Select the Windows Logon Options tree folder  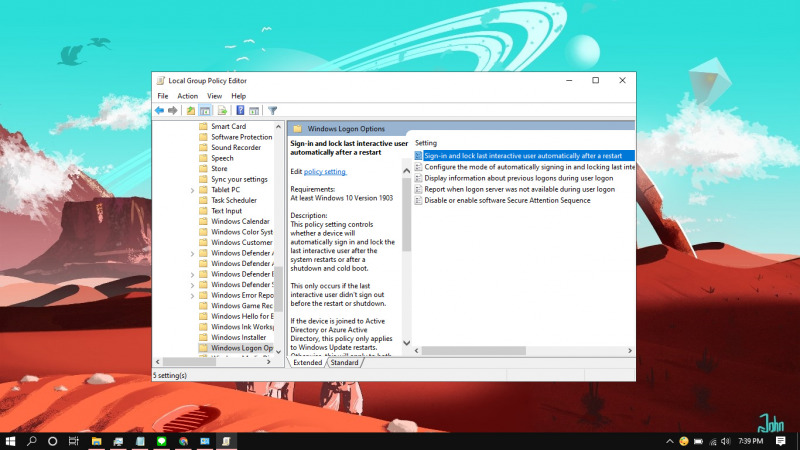[x=242, y=348]
